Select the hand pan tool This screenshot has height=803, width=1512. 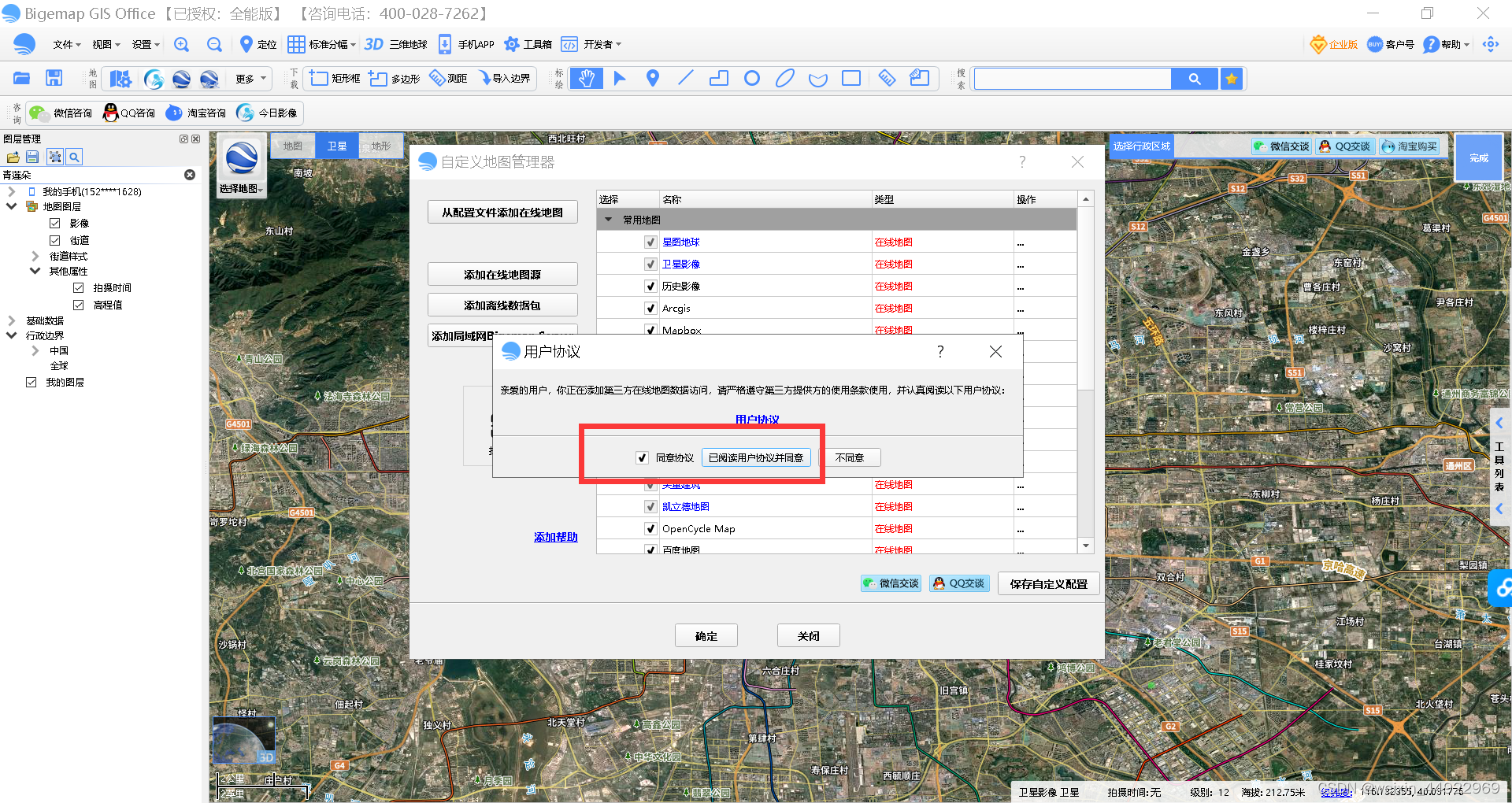coord(587,78)
